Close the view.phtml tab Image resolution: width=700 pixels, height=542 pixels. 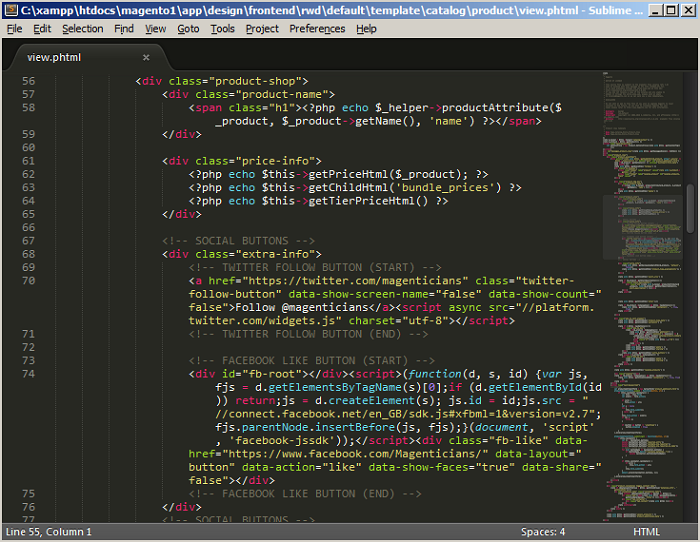(146, 57)
